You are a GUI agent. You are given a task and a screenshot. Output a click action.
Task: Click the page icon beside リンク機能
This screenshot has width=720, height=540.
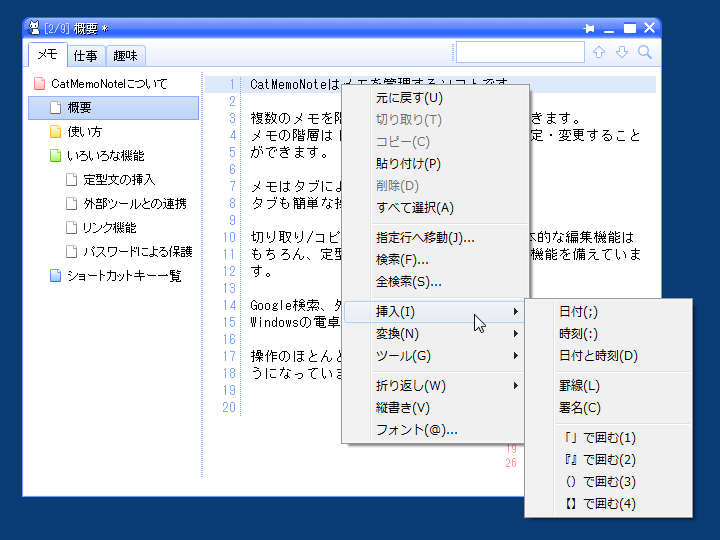coord(71,227)
